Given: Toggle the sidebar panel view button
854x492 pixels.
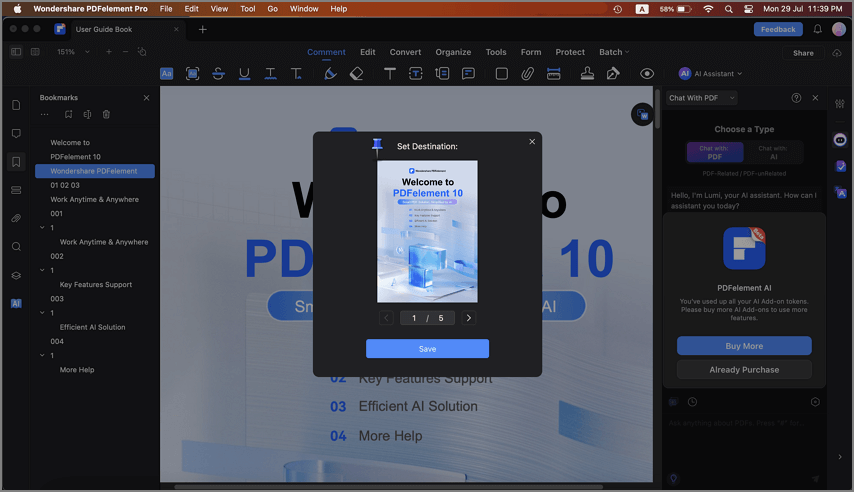Looking at the screenshot, I should click(16, 52).
